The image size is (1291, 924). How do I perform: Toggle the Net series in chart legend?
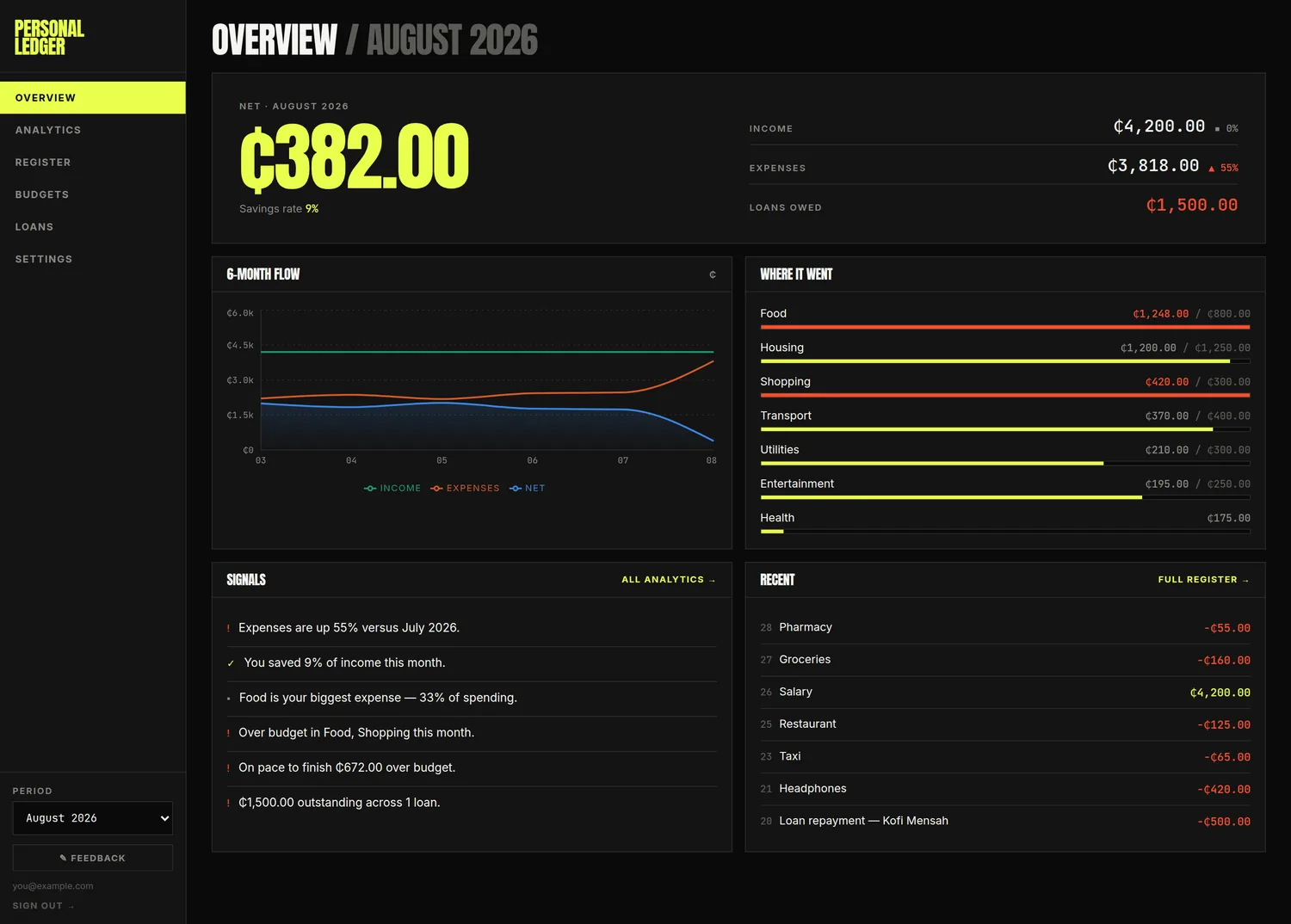click(x=527, y=488)
